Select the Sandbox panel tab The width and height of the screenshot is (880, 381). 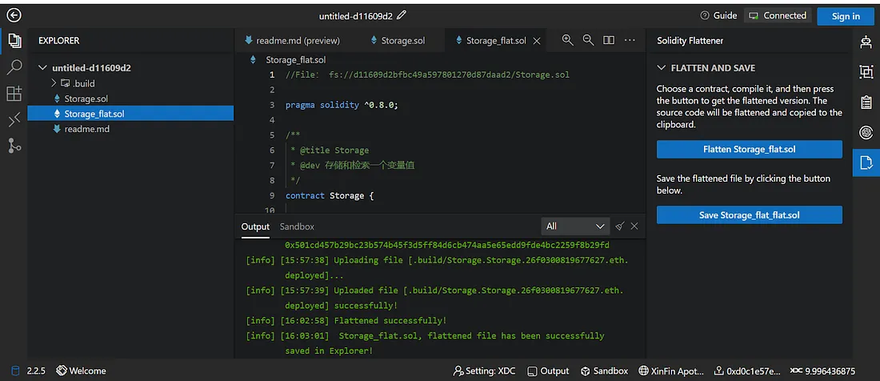pyautogui.click(x=297, y=227)
